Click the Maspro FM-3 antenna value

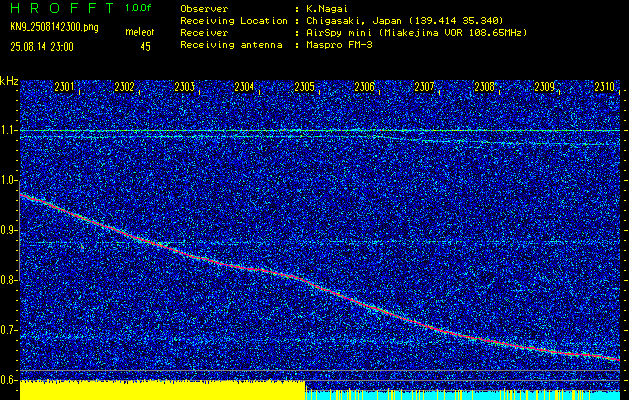339,45
